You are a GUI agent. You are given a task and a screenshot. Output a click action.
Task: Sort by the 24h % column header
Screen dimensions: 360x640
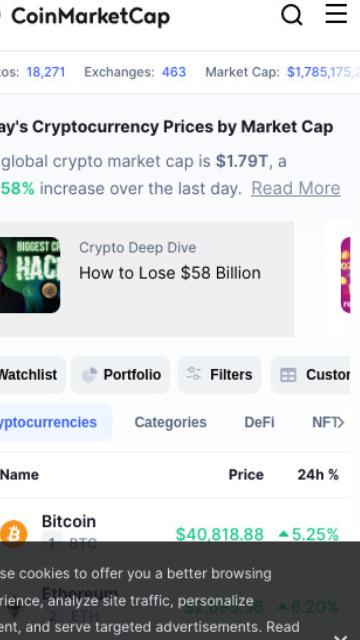pyautogui.click(x=318, y=475)
